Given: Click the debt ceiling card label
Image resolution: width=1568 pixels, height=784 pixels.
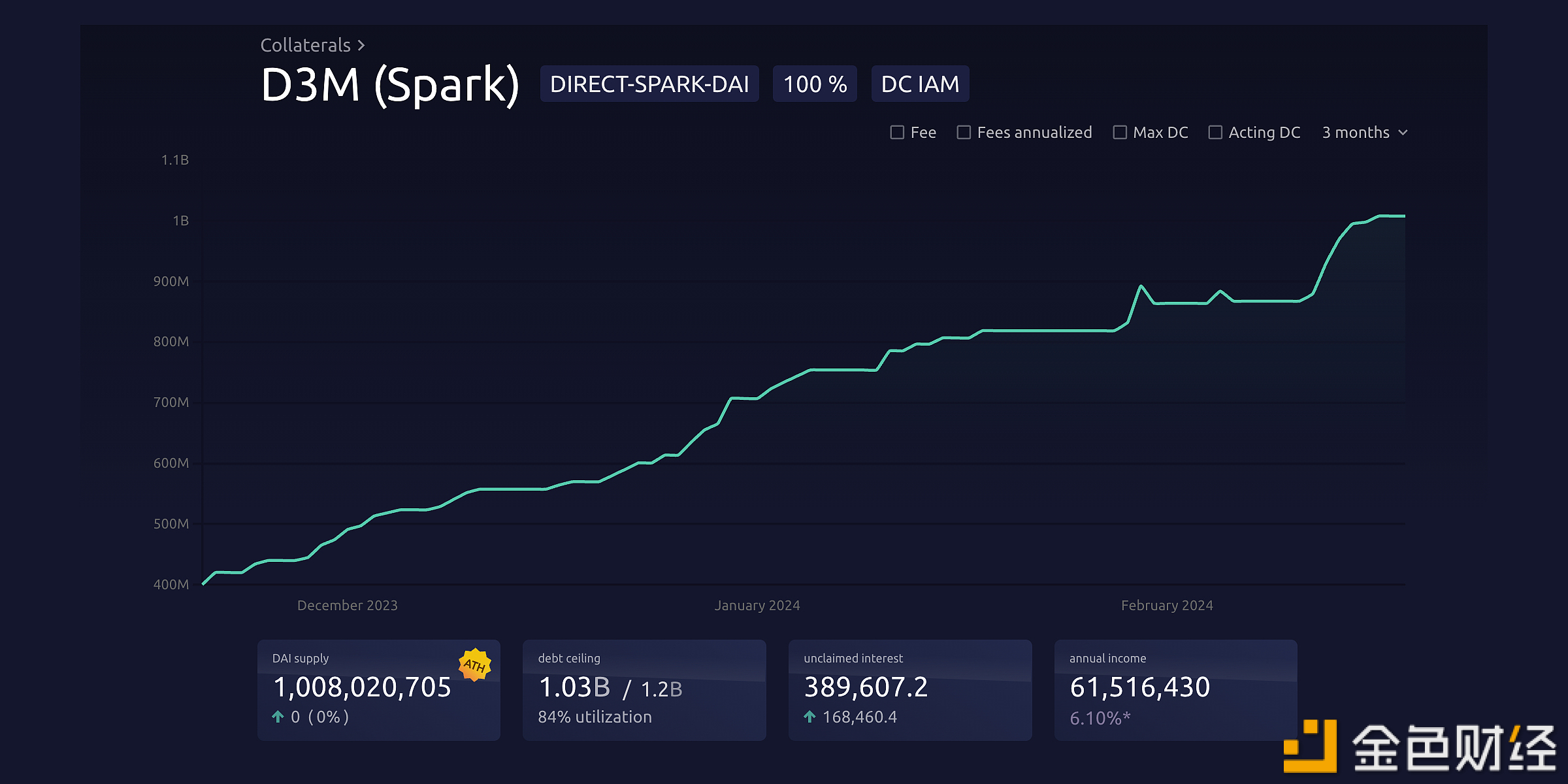Looking at the screenshot, I should pyautogui.click(x=569, y=659).
